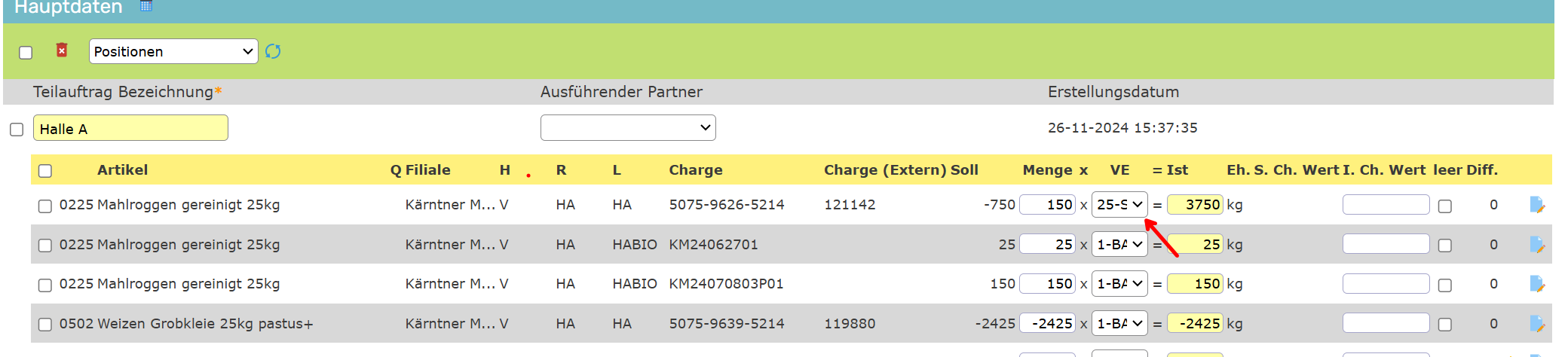Viewport: 1568px width, 357px height.
Task: Click the Charge column header
Action: (x=695, y=170)
